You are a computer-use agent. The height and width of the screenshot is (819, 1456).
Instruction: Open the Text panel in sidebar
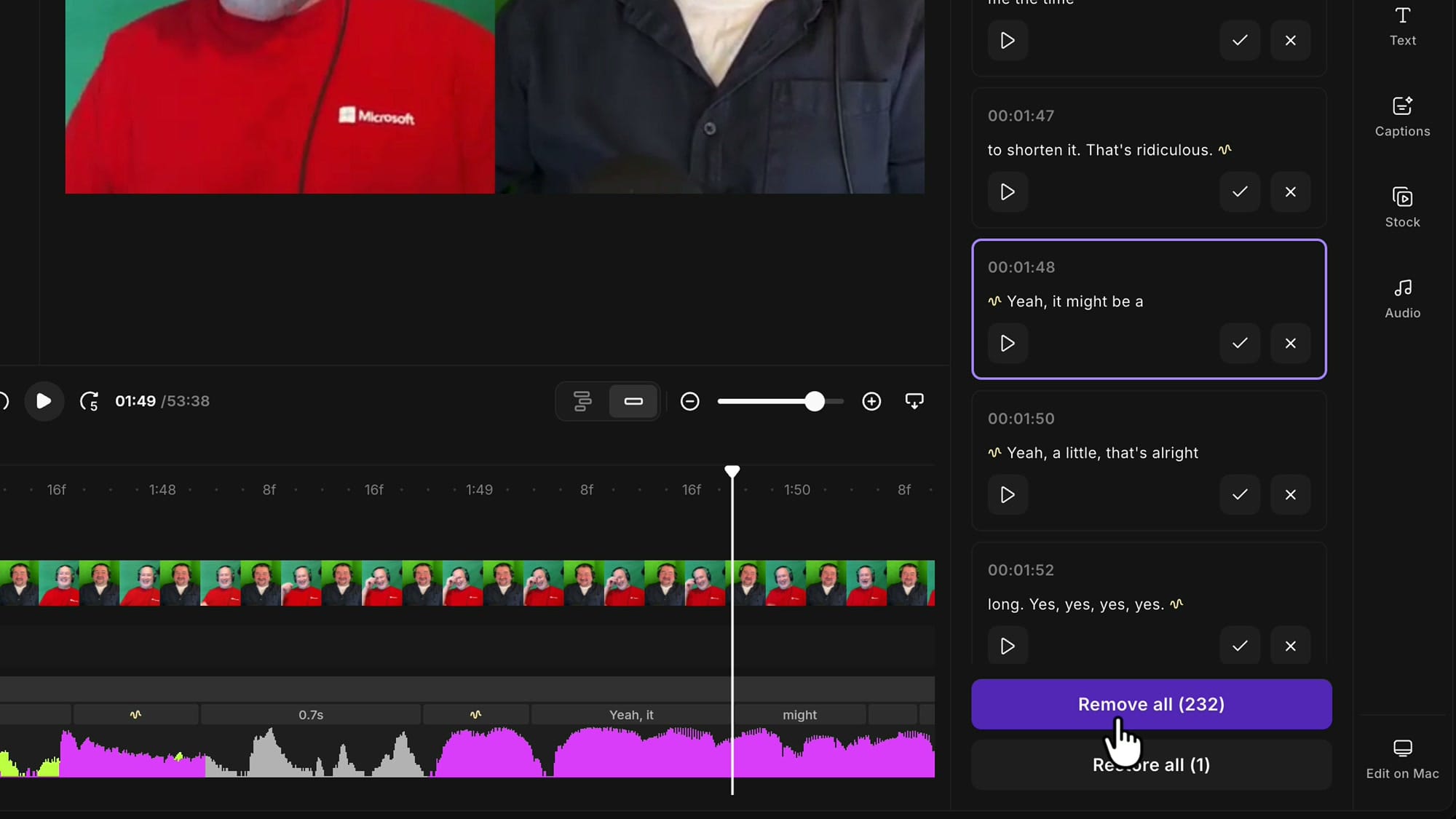[x=1402, y=27]
